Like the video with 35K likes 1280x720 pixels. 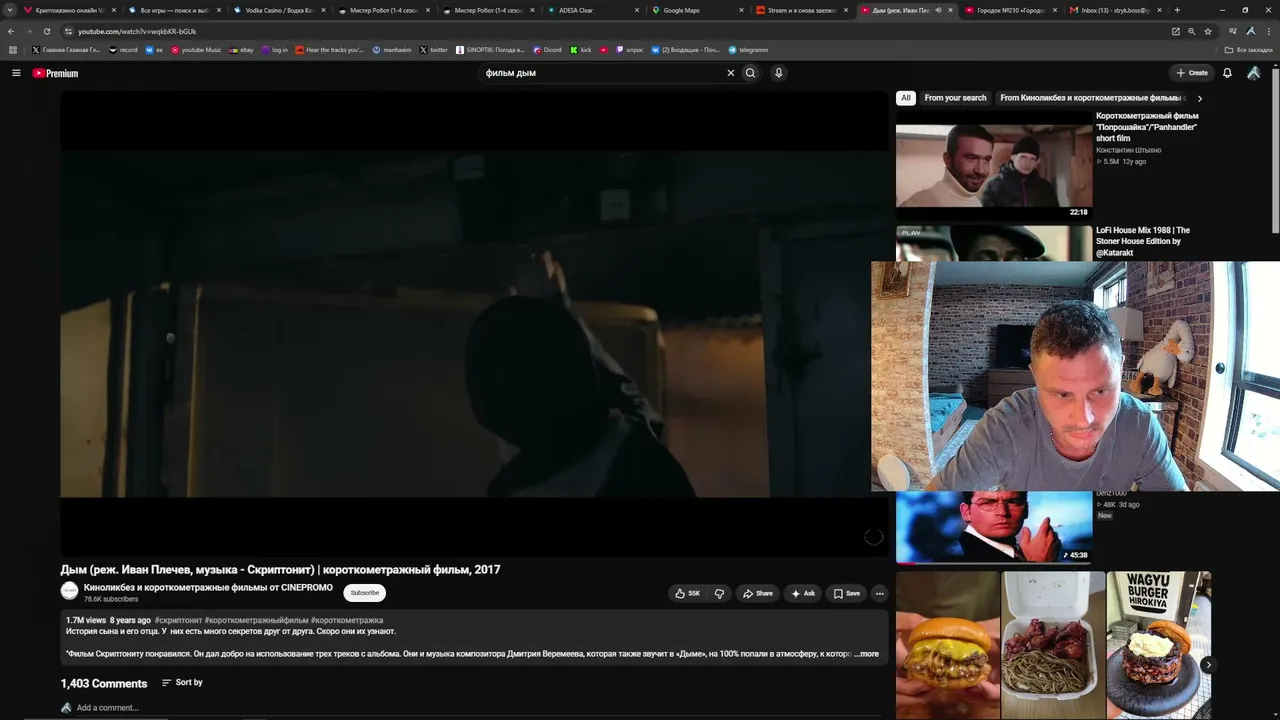687,593
